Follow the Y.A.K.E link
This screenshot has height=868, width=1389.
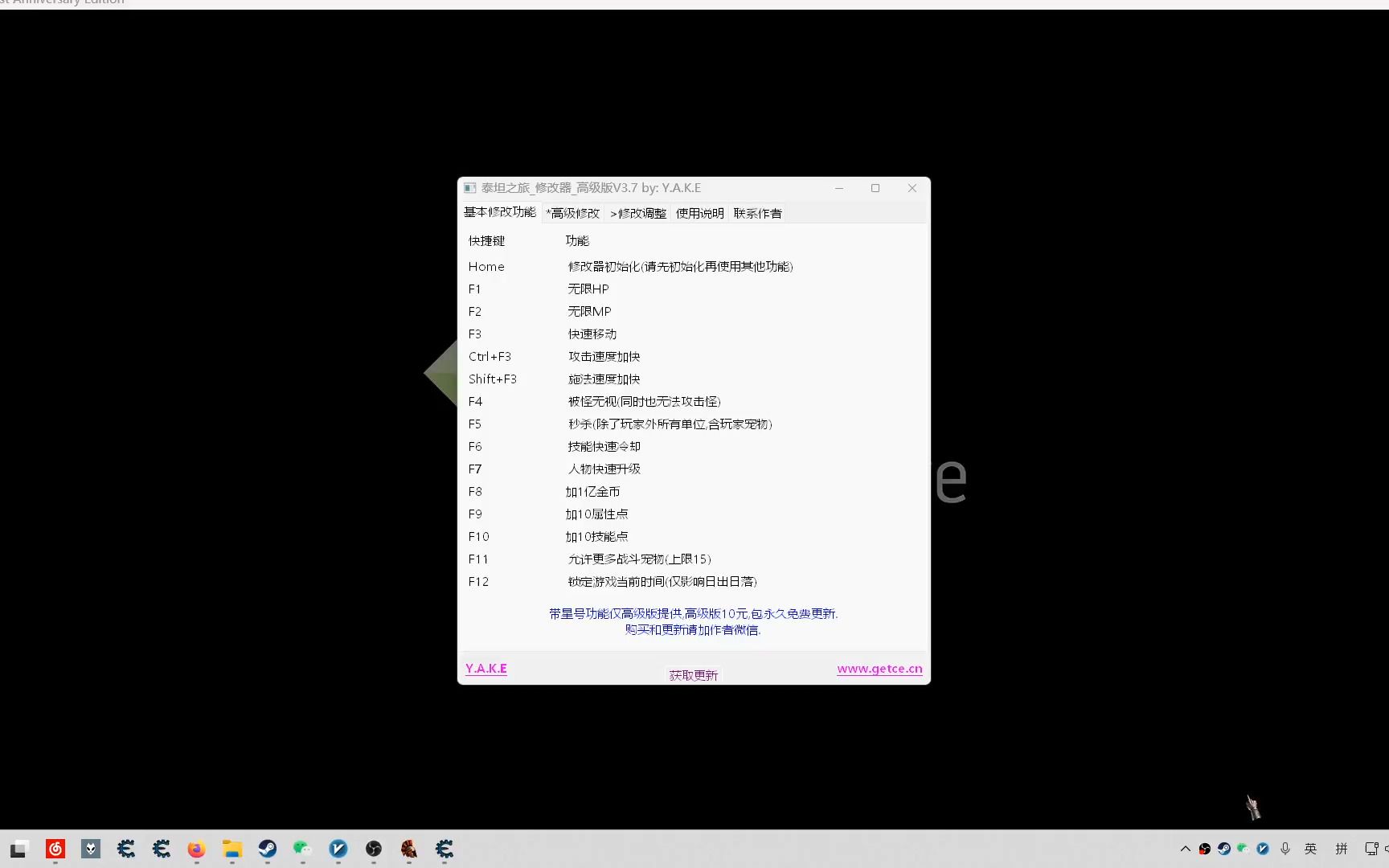click(486, 669)
